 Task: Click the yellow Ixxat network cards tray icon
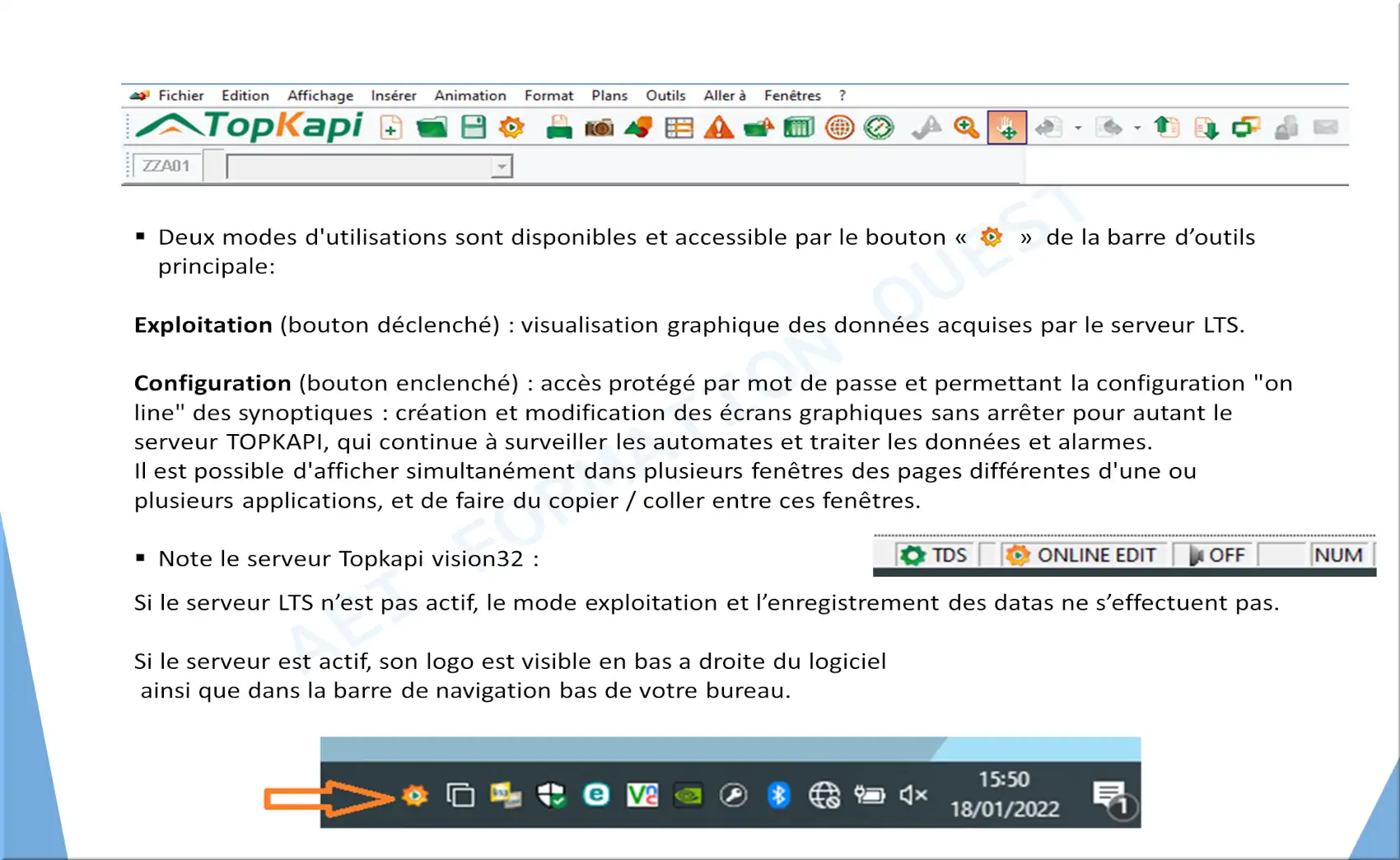(506, 796)
